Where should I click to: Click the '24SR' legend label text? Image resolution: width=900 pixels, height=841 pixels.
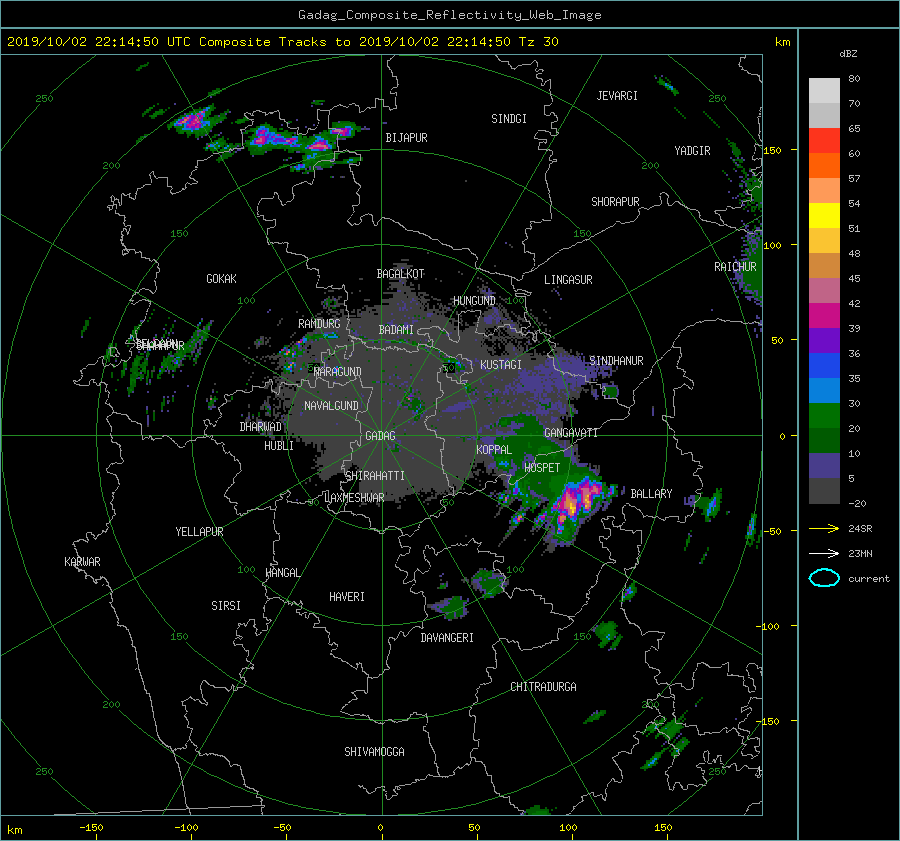tap(860, 529)
